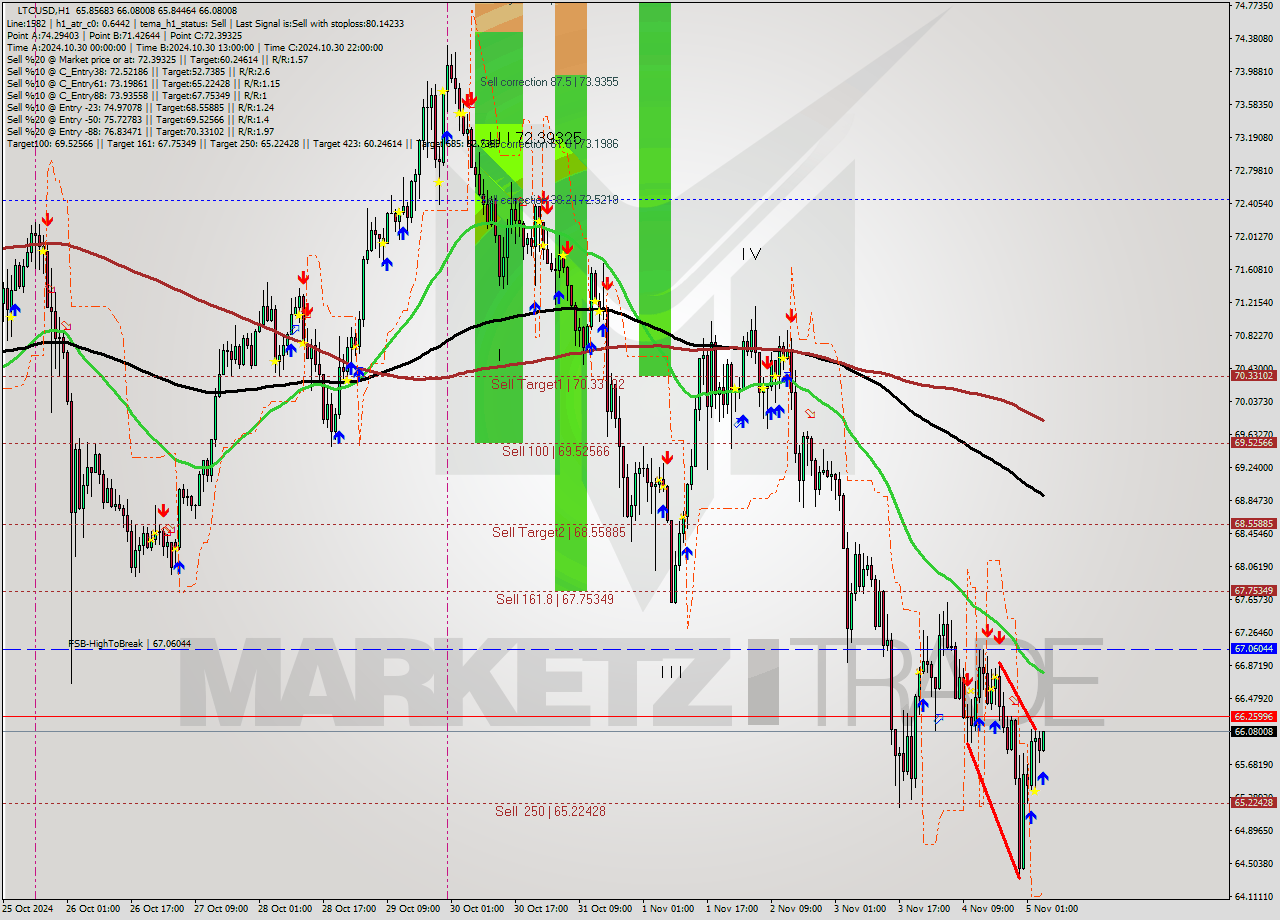Click the current price tag 66.08008 on axis
The width and height of the screenshot is (1280, 920).
pyautogui.click(x=1253, y=731)
